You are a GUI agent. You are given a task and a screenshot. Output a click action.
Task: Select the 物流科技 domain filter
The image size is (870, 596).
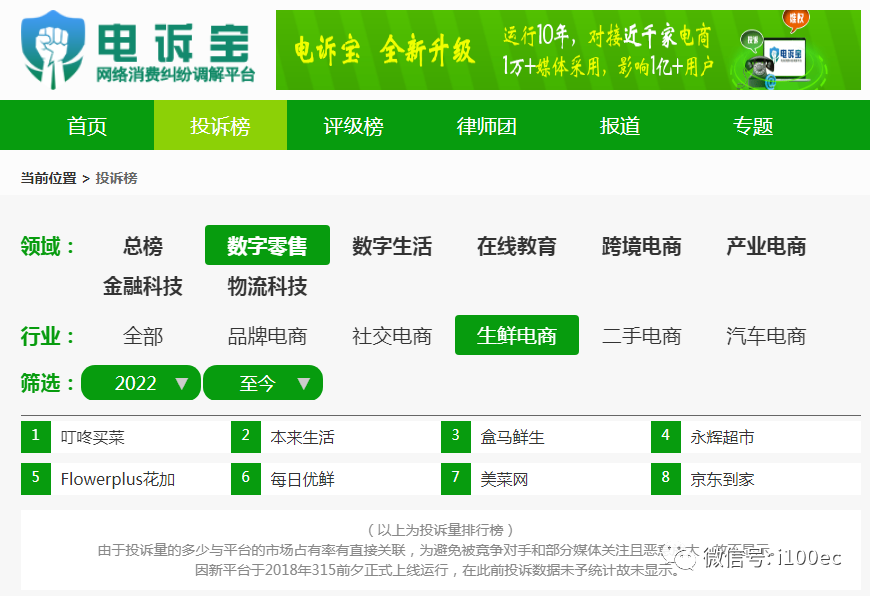[x=267, y=286]
